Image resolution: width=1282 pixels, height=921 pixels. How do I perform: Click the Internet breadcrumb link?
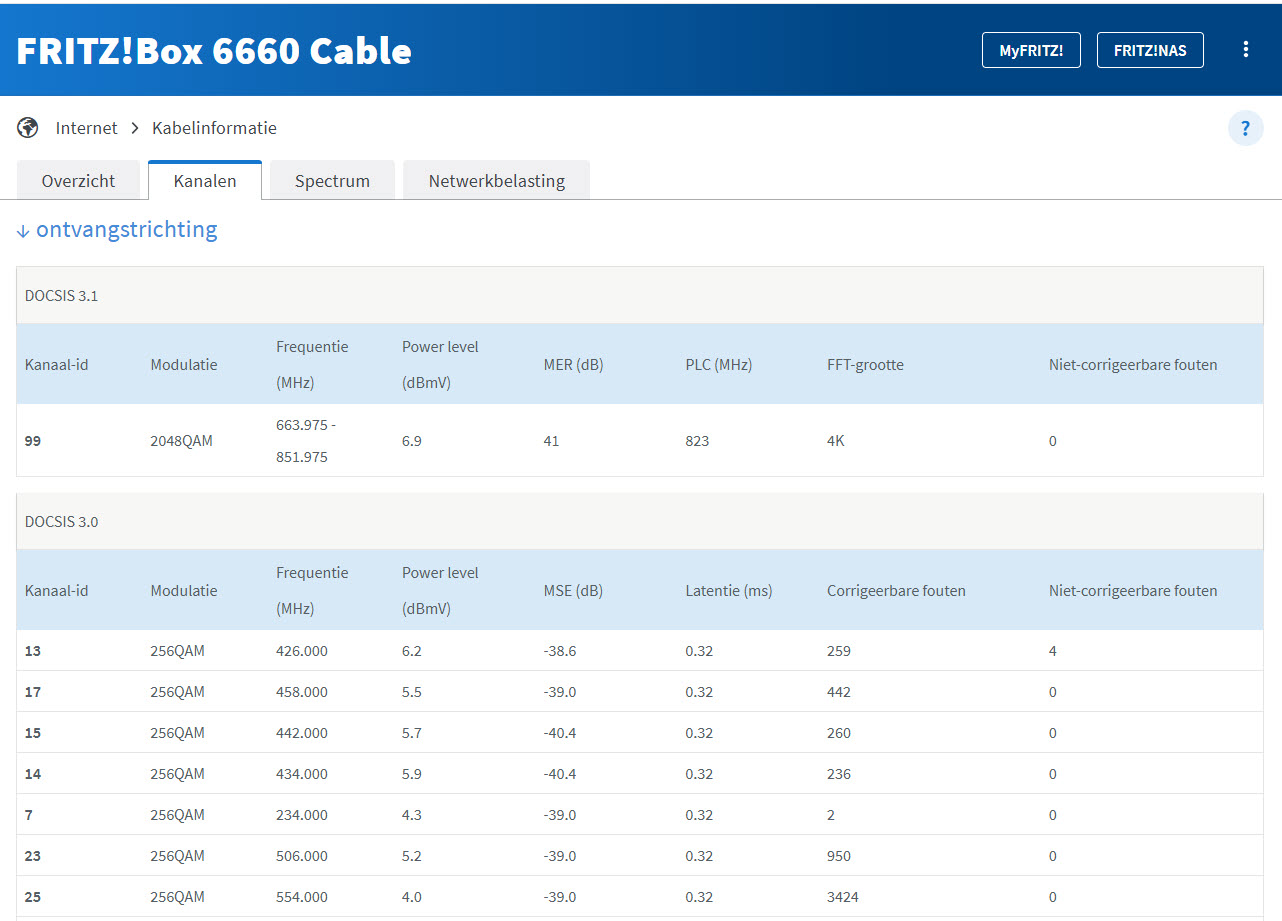click(86, 128)
